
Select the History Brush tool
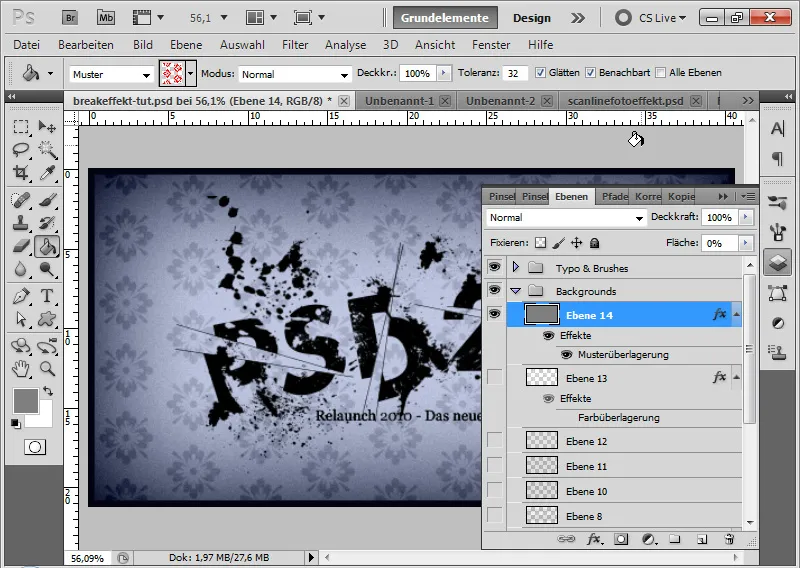point(47,223)
